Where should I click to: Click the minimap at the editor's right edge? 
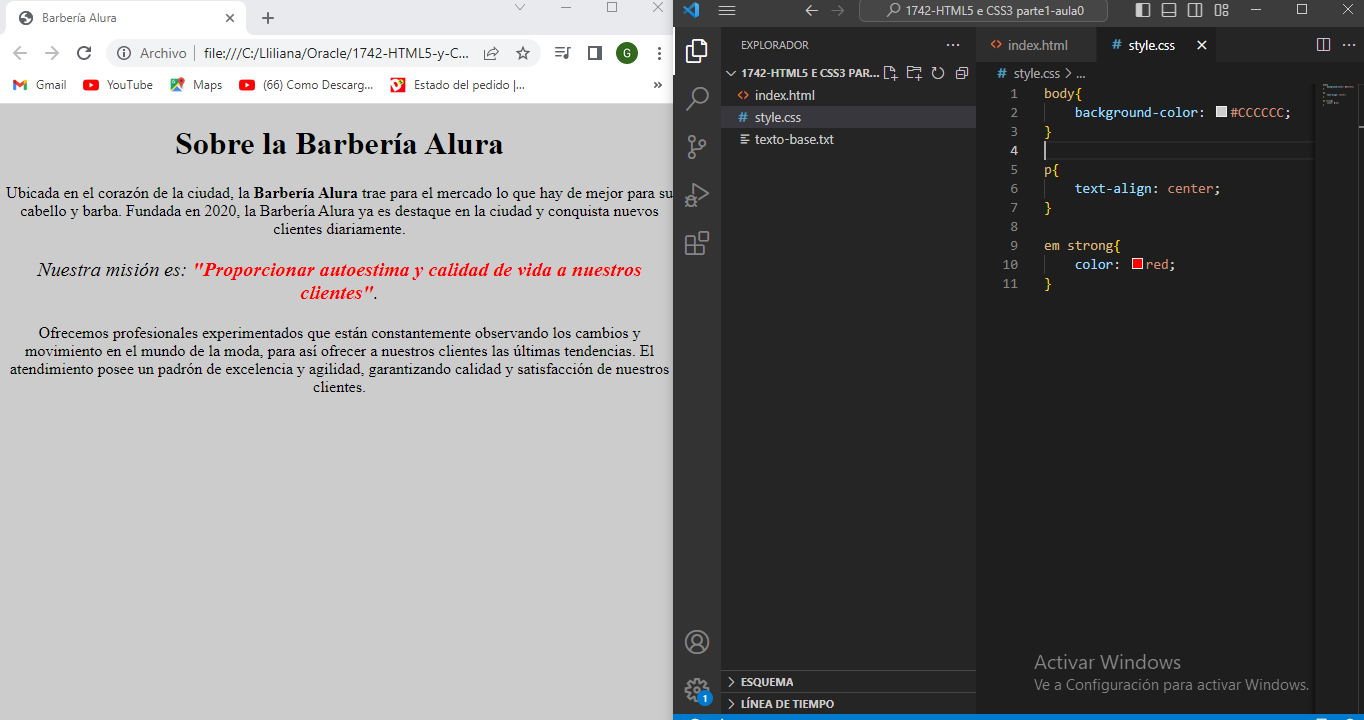point(1336,94)
